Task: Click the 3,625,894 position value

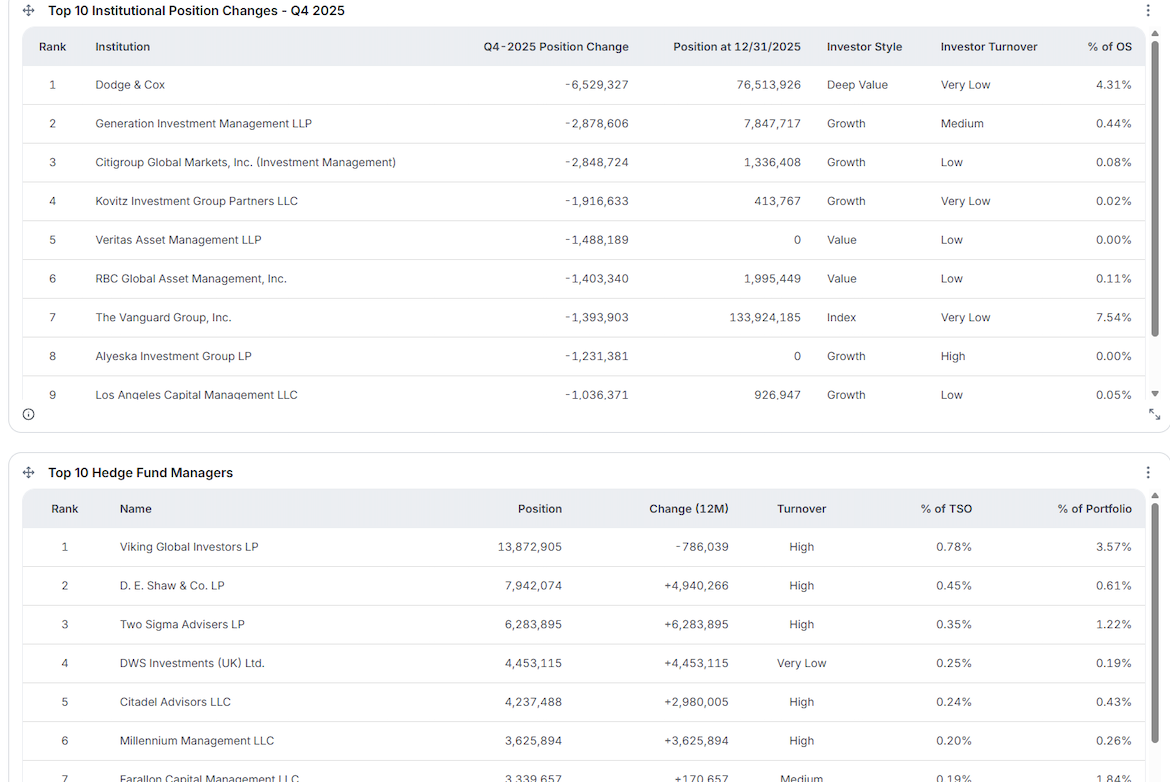Action: point(533,741)
